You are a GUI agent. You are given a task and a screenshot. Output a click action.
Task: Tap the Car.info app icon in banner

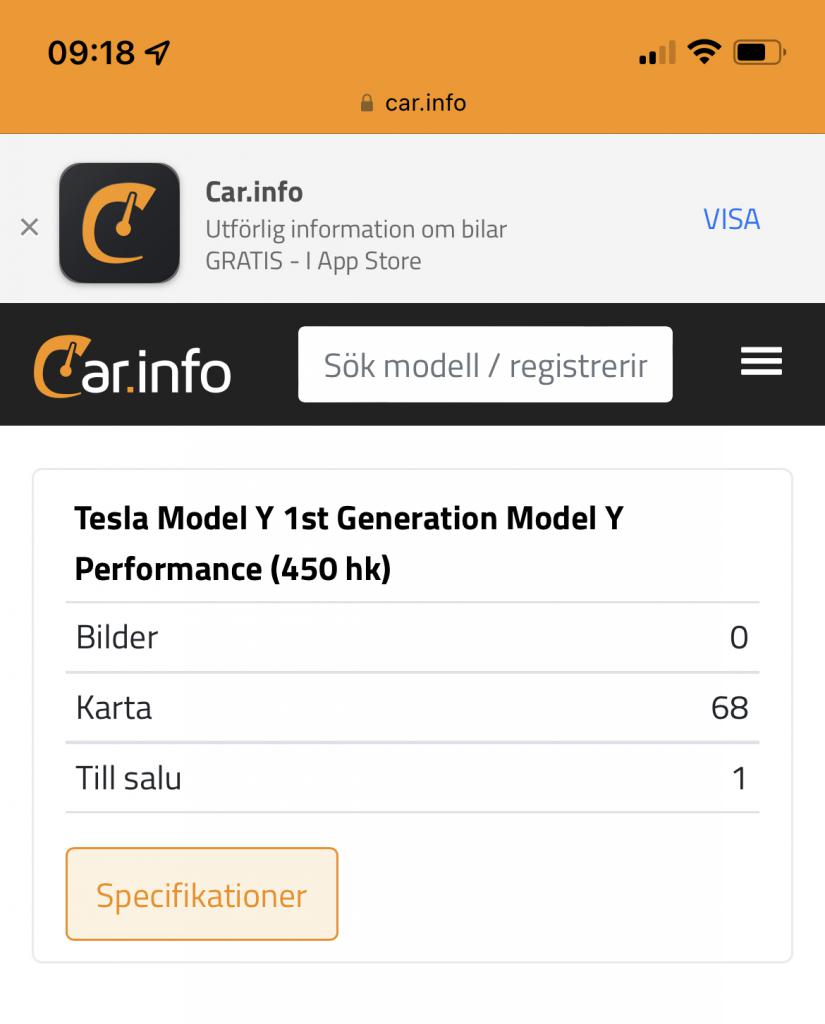pos(120,223)
